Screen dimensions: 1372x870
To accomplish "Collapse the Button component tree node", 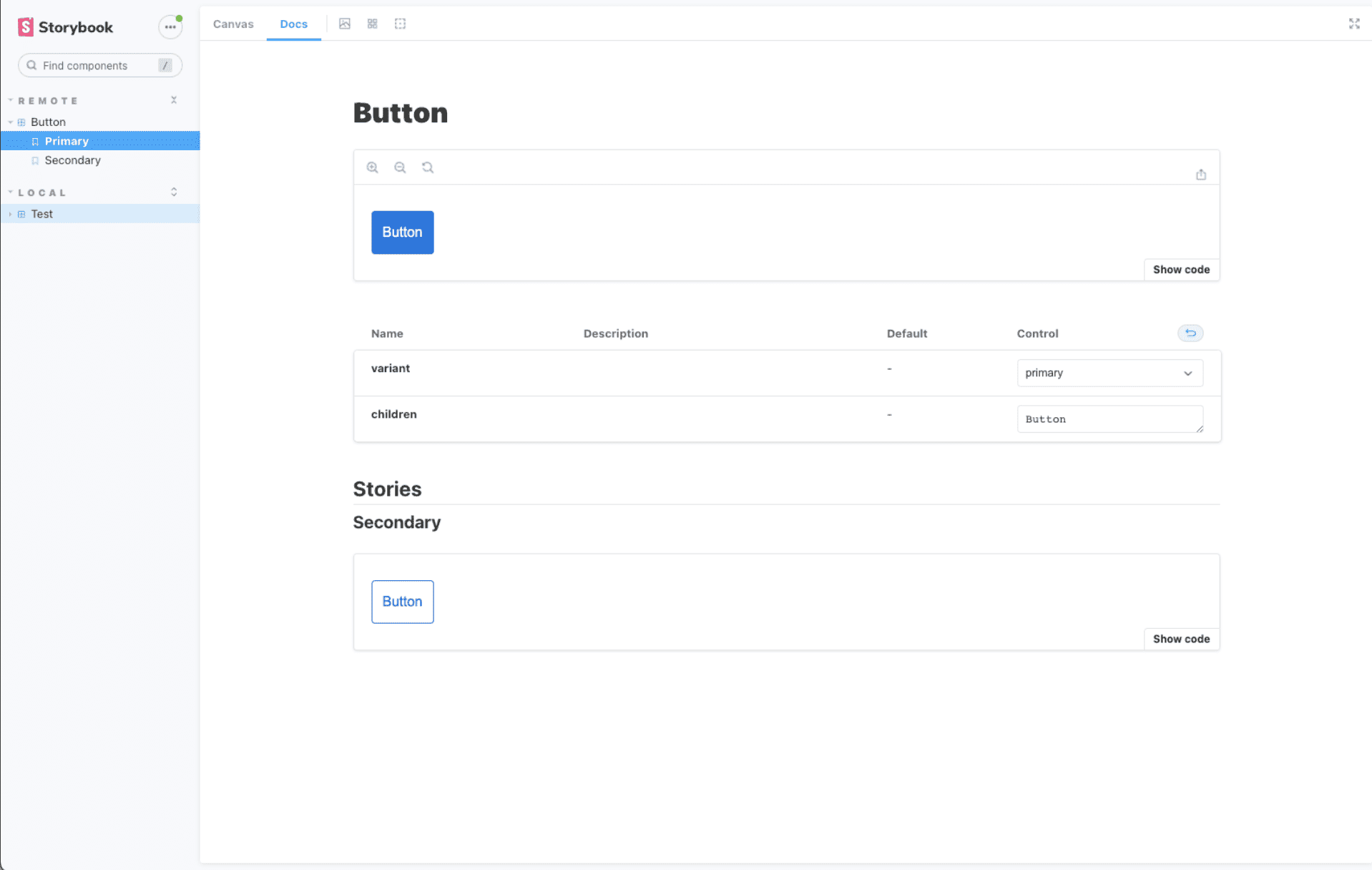I will [11, 122].
